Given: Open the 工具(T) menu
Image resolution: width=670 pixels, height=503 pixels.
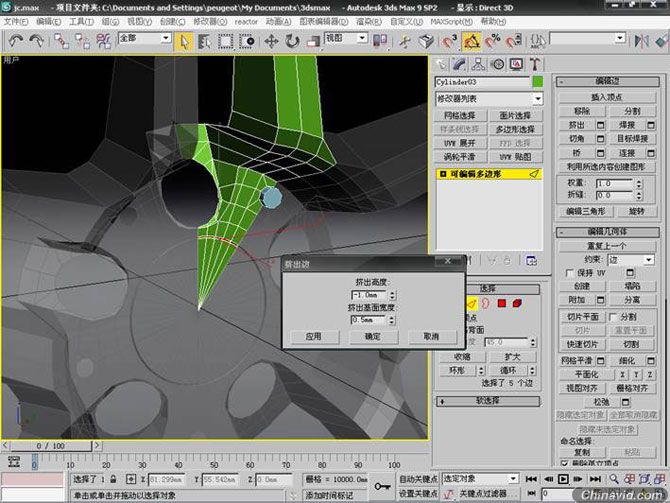Looking at the screenshot, I should 81,21.
